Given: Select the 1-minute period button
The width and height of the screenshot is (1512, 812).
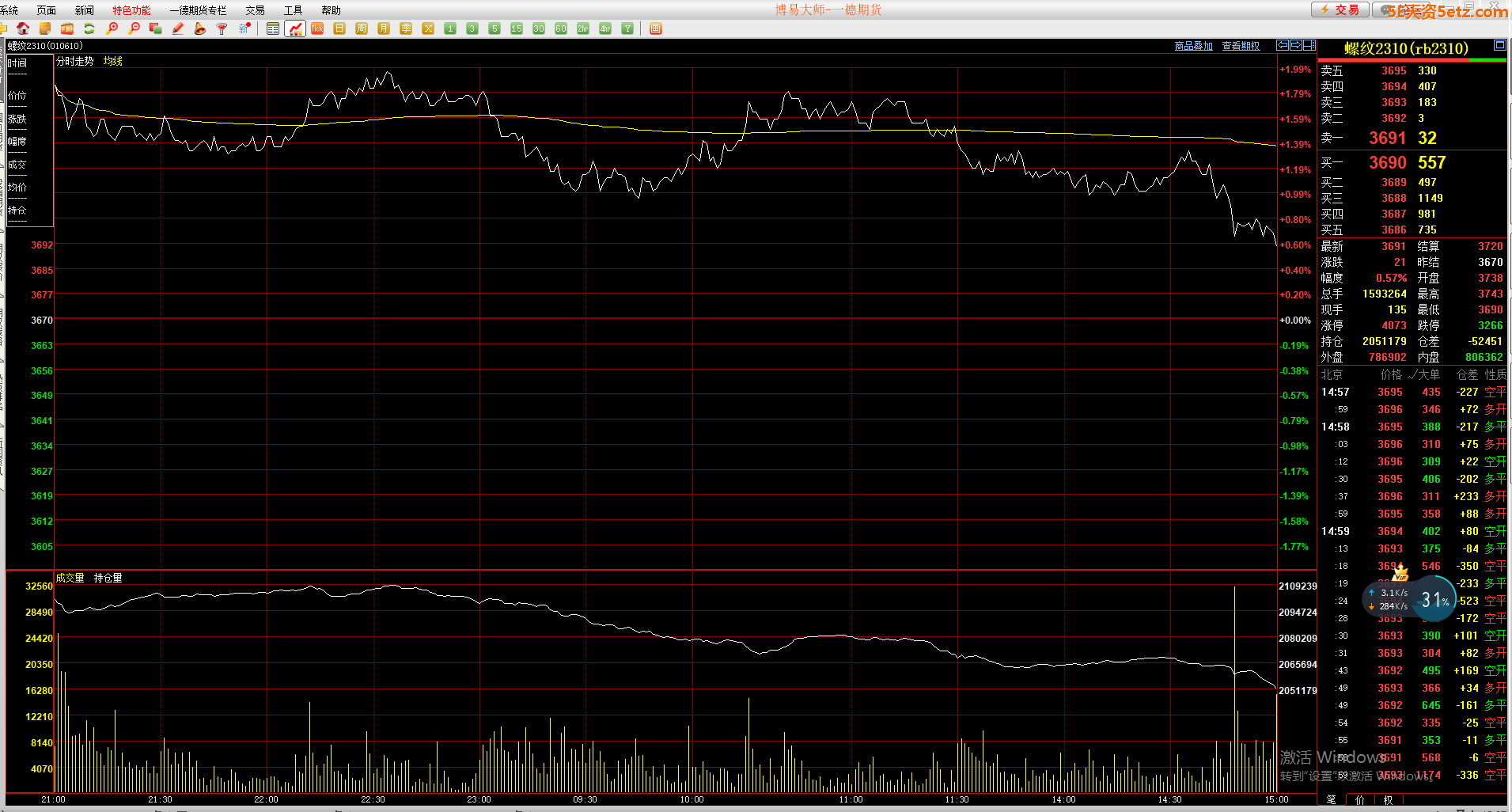Looking at the screenshot, I should 450,28.
